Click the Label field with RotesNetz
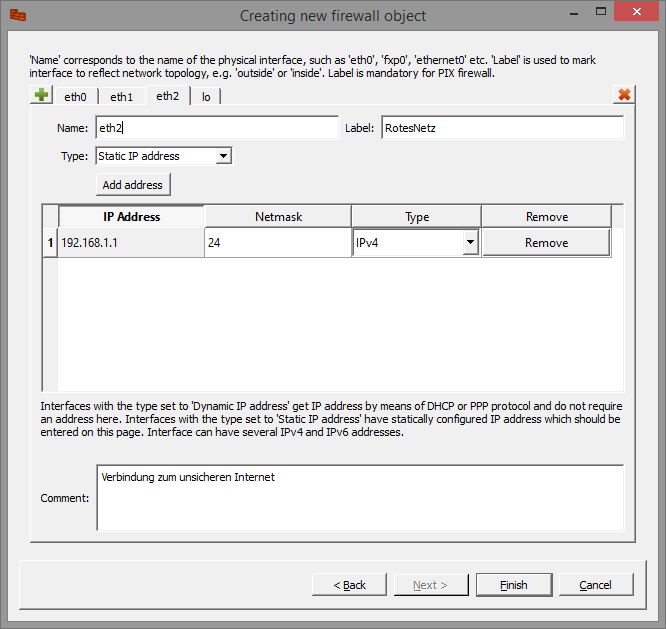 click(x=502, y=128)
